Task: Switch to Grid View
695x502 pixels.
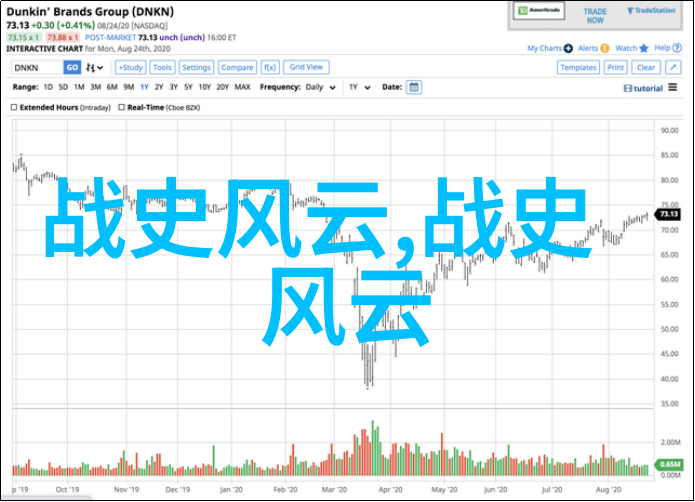Action: pyautogui.click(x=306, y=67)
